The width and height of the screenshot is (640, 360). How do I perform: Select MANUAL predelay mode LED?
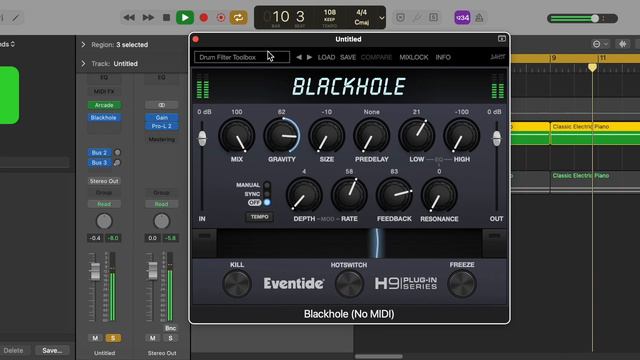(x=267, y=185)
